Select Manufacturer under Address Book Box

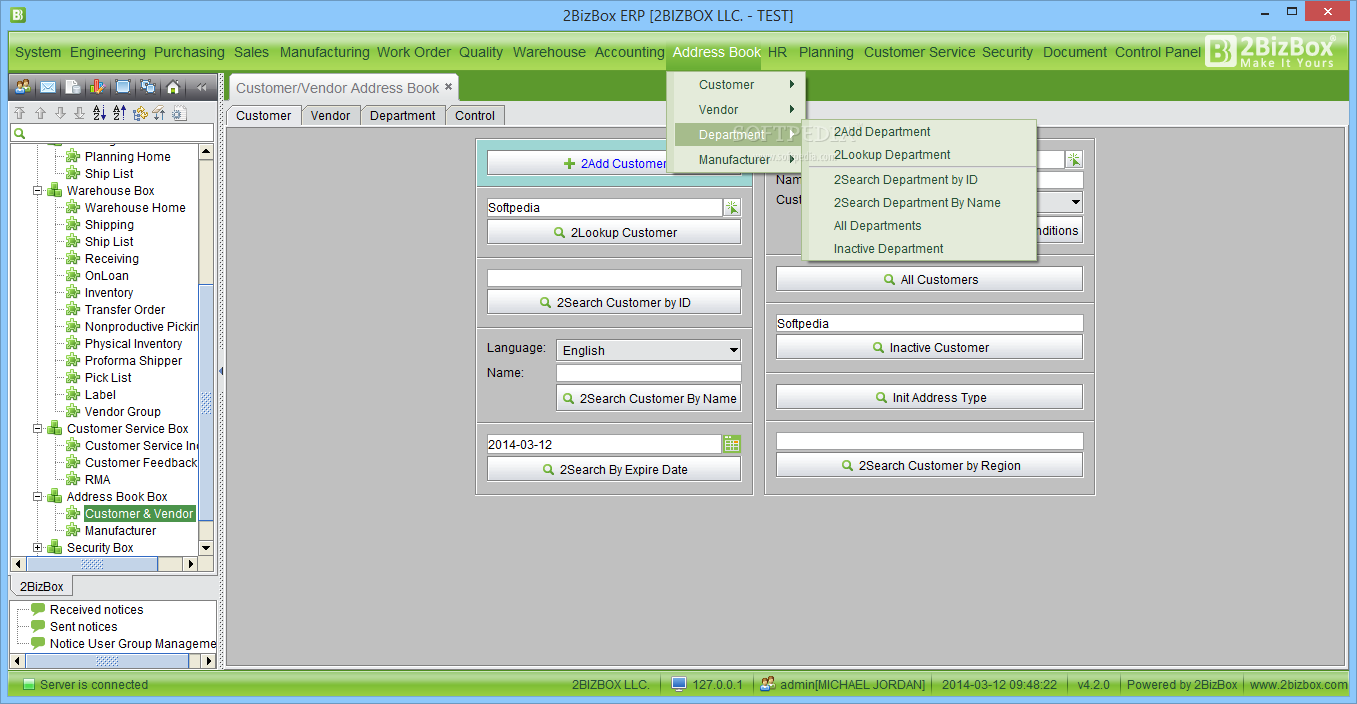(120, 530)
